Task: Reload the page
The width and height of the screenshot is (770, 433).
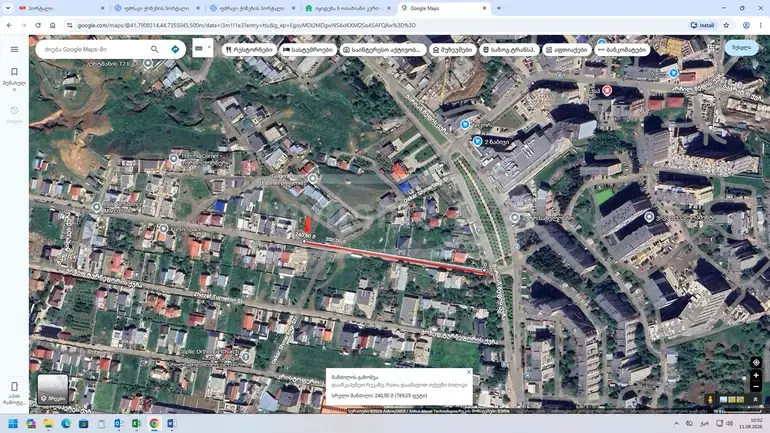Action: click(38, 25)
